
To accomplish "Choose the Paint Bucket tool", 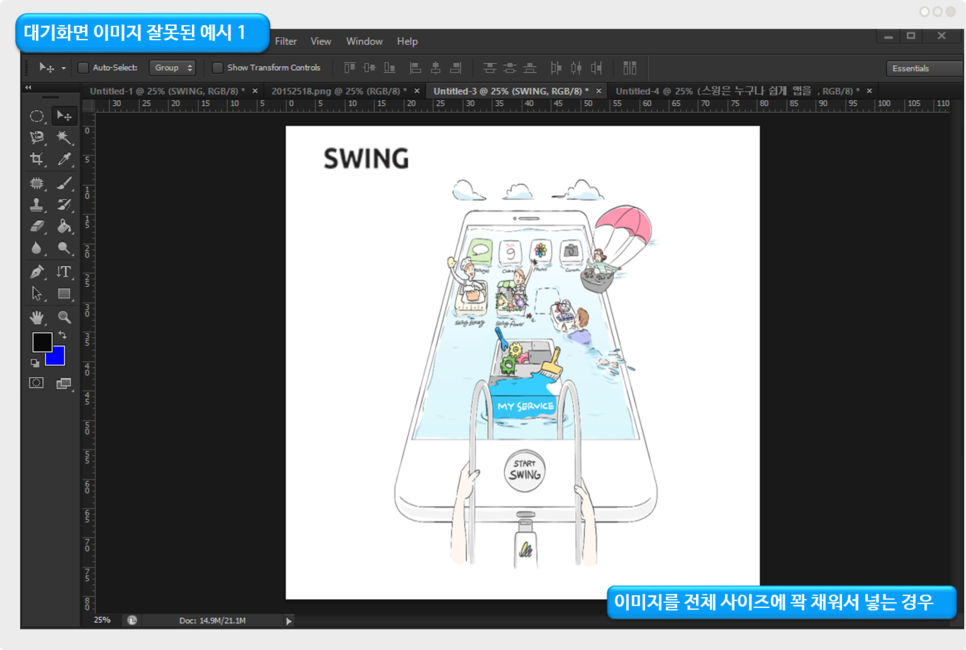I will [x=64, y=227].
